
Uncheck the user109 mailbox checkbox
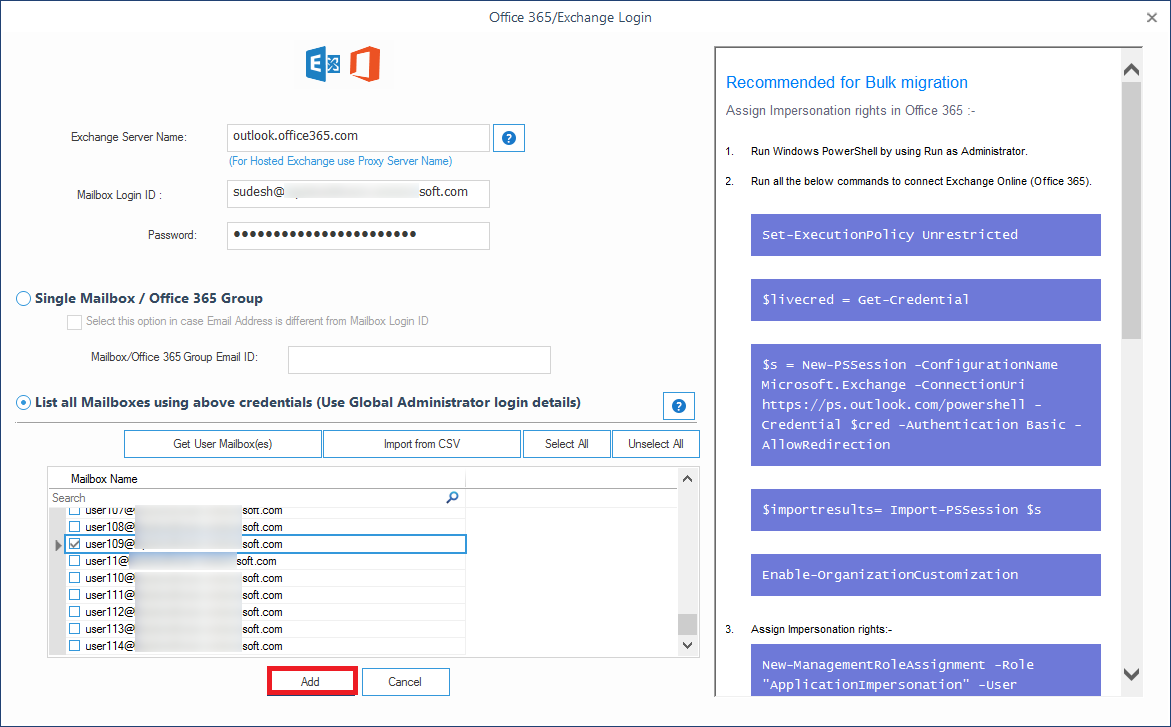tap(74, 544)
